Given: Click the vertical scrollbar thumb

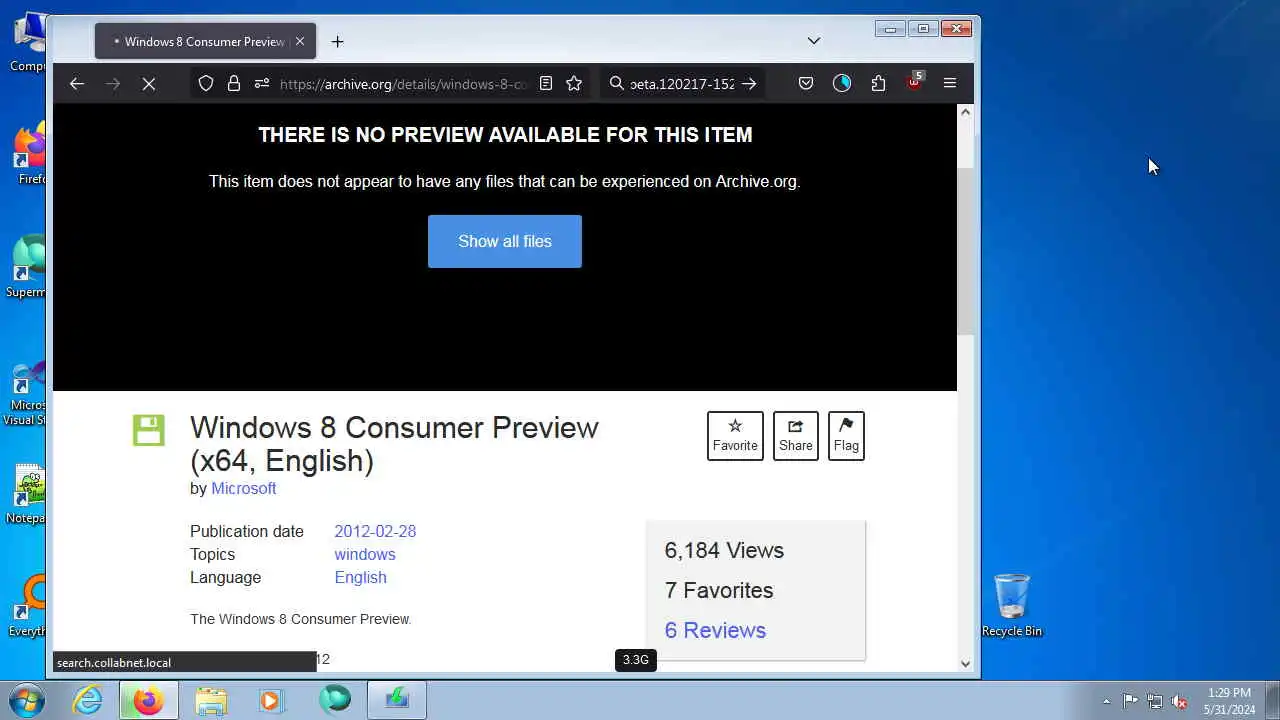Looking at the screenshot, I should 965,251.
